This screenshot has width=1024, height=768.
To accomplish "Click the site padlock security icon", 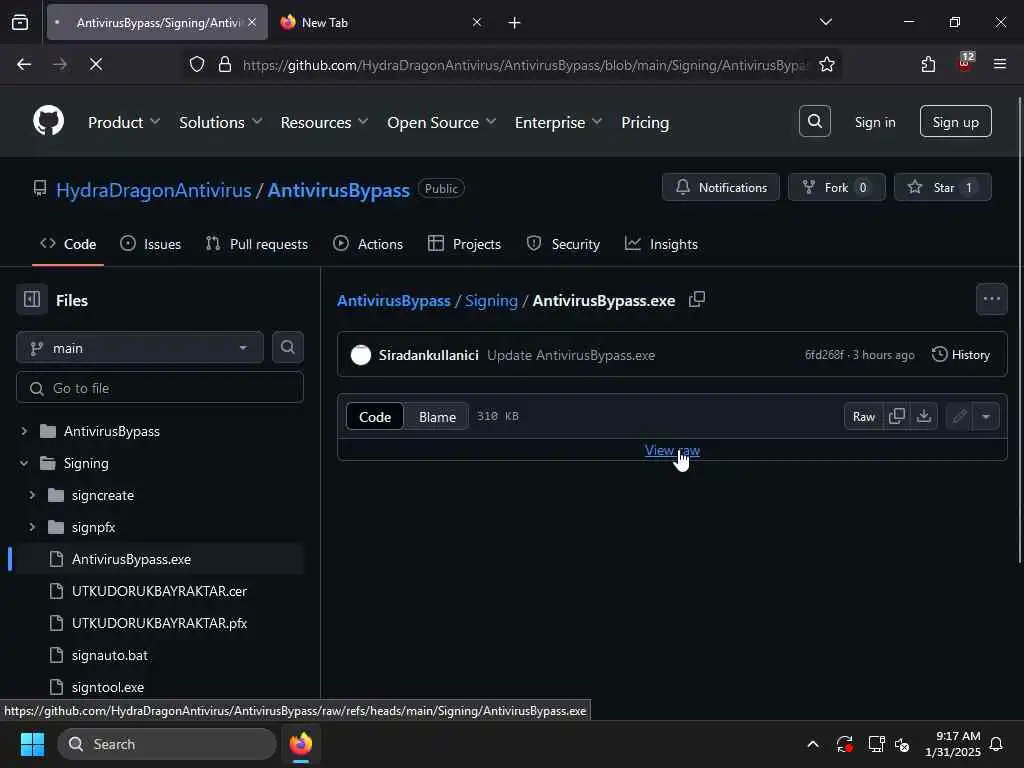I will pos(225,64).
